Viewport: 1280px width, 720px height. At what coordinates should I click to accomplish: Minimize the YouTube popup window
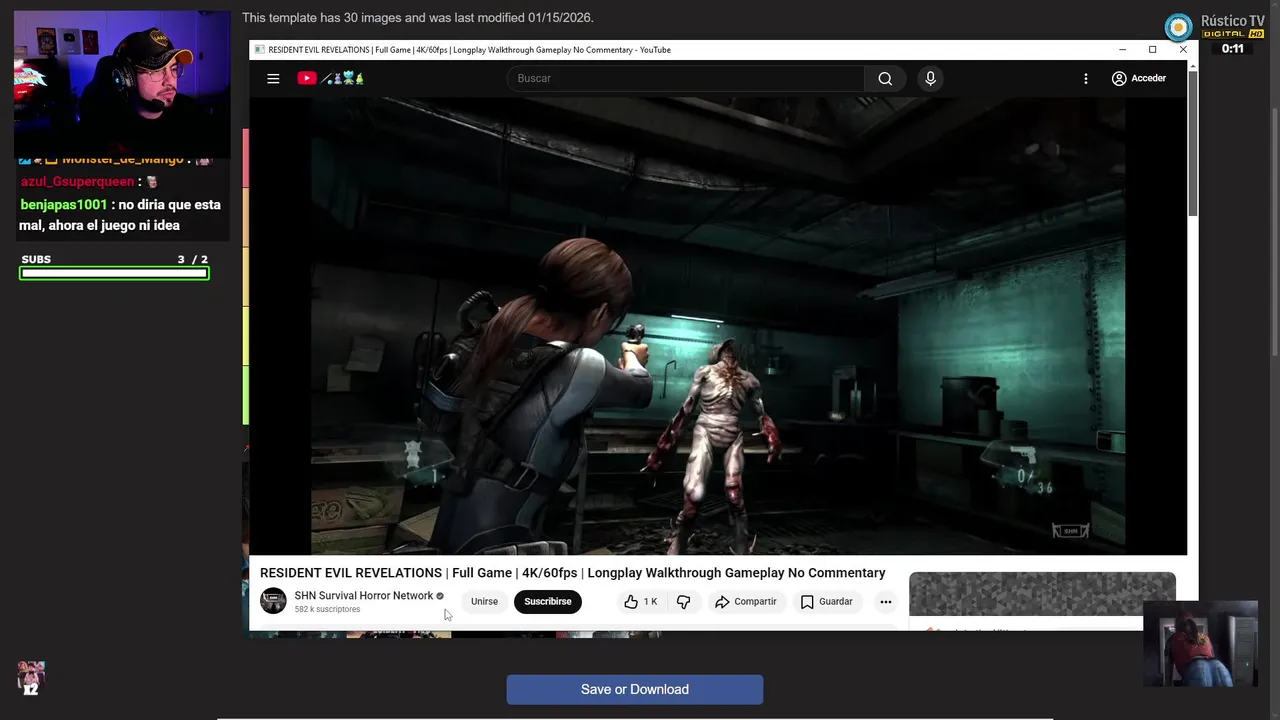point(1122,50)
